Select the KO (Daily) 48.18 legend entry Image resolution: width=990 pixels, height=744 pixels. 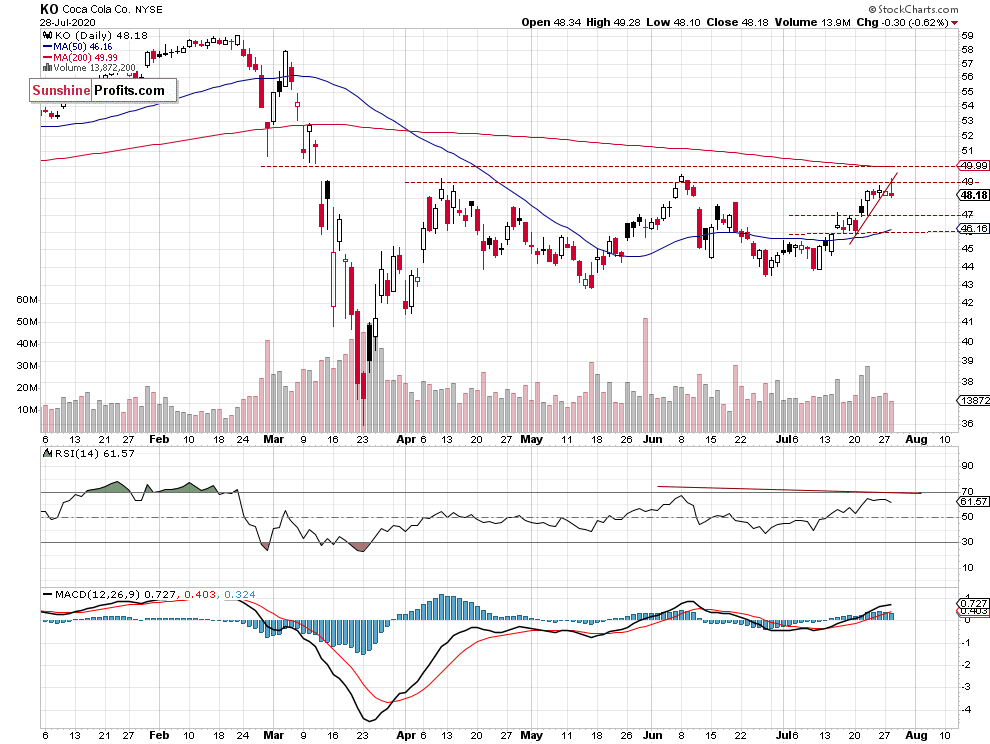pos(101,36)
